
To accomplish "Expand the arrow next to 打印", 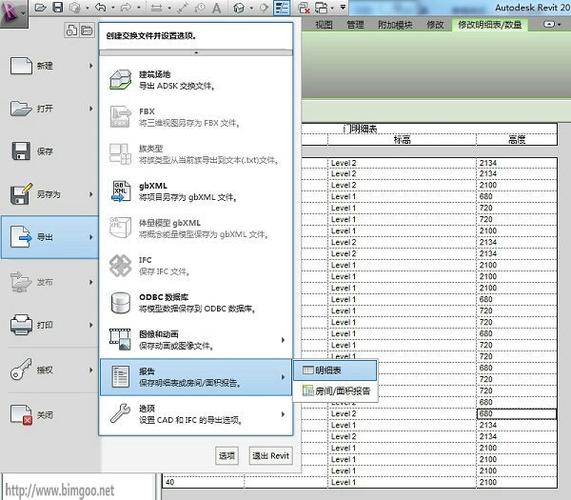I will point(91,325).
